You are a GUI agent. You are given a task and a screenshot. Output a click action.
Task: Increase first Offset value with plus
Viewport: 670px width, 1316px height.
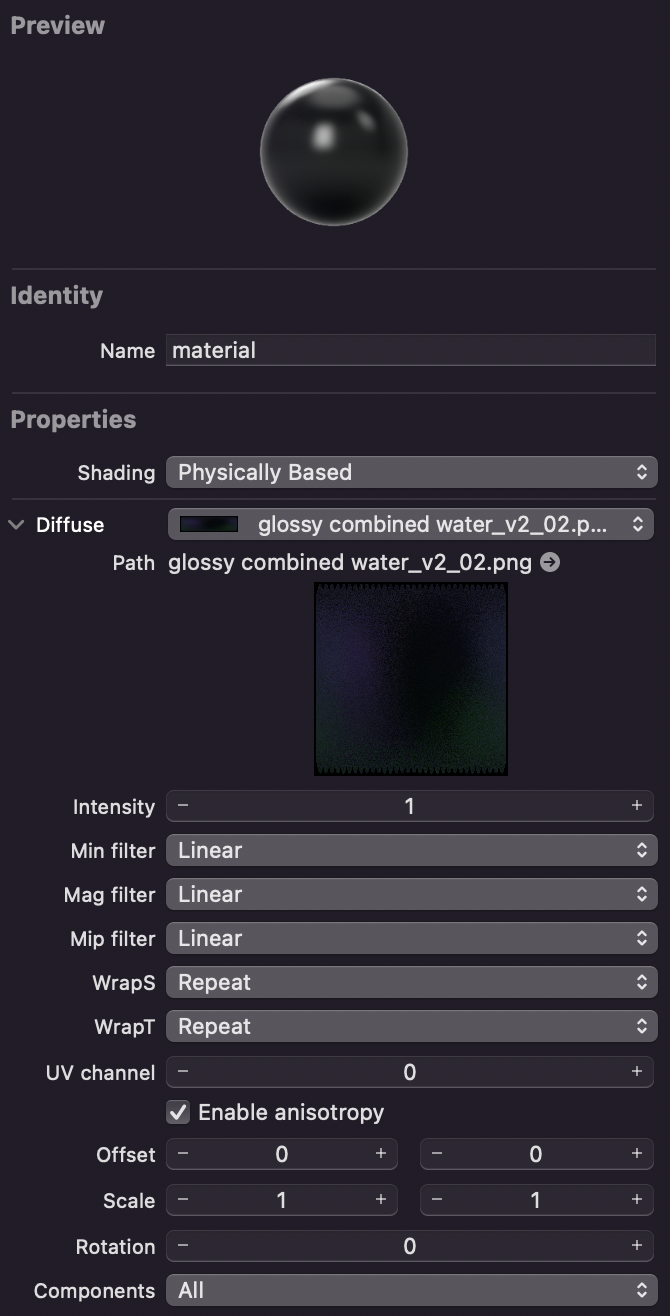pos(381,1154)
